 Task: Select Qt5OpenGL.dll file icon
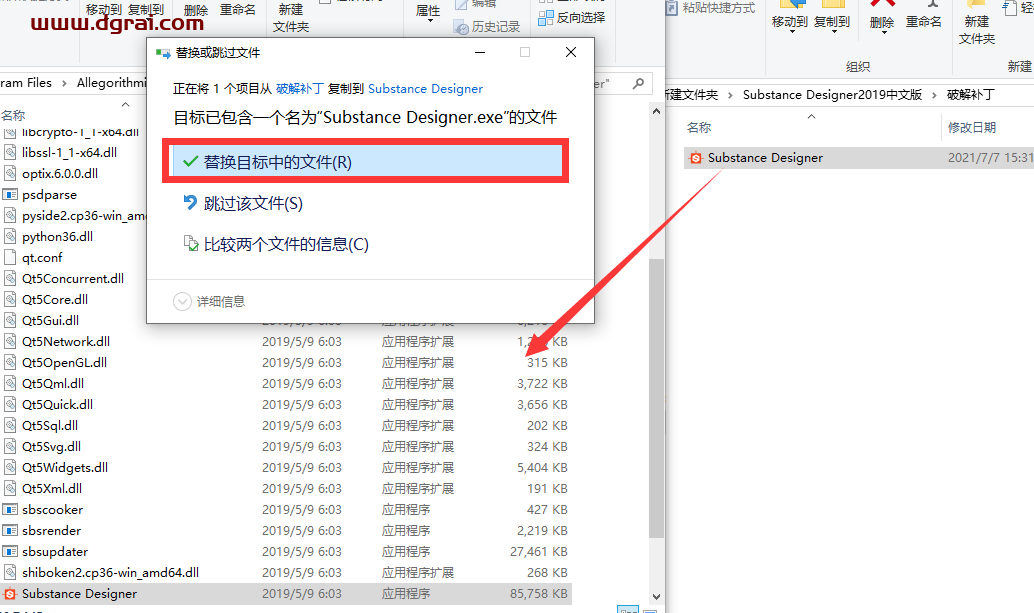(x=10, y=362)
